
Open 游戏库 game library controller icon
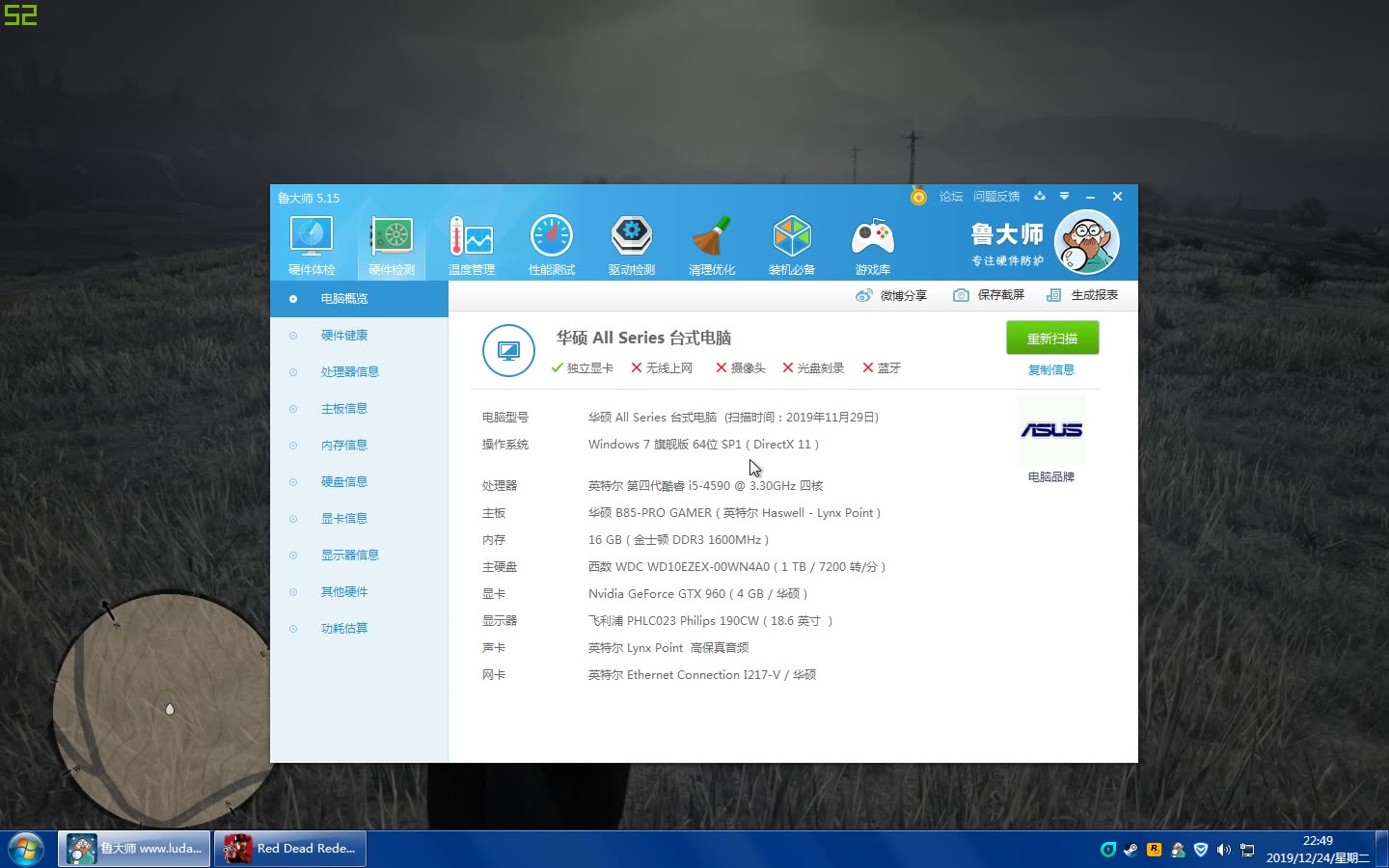click(872, 245)
